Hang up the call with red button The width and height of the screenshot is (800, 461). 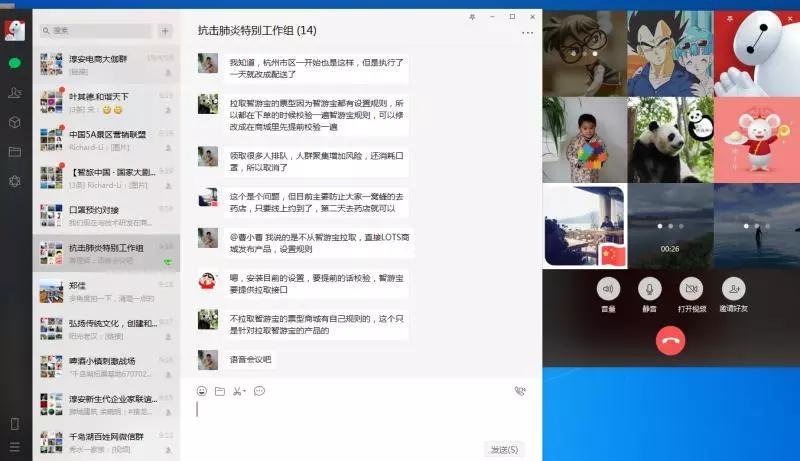(x=670, y=341)
